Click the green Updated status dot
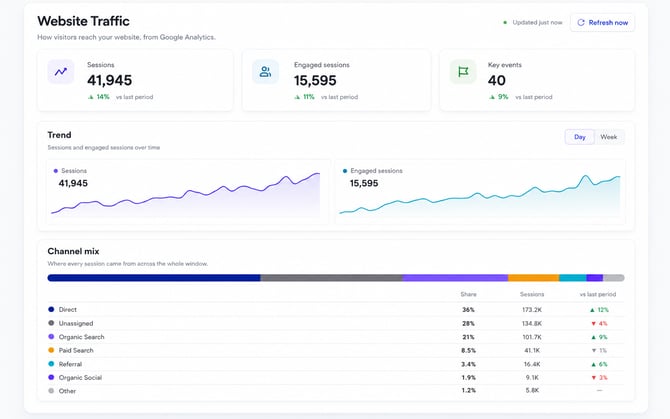670x419 pixels. (505, 23)
